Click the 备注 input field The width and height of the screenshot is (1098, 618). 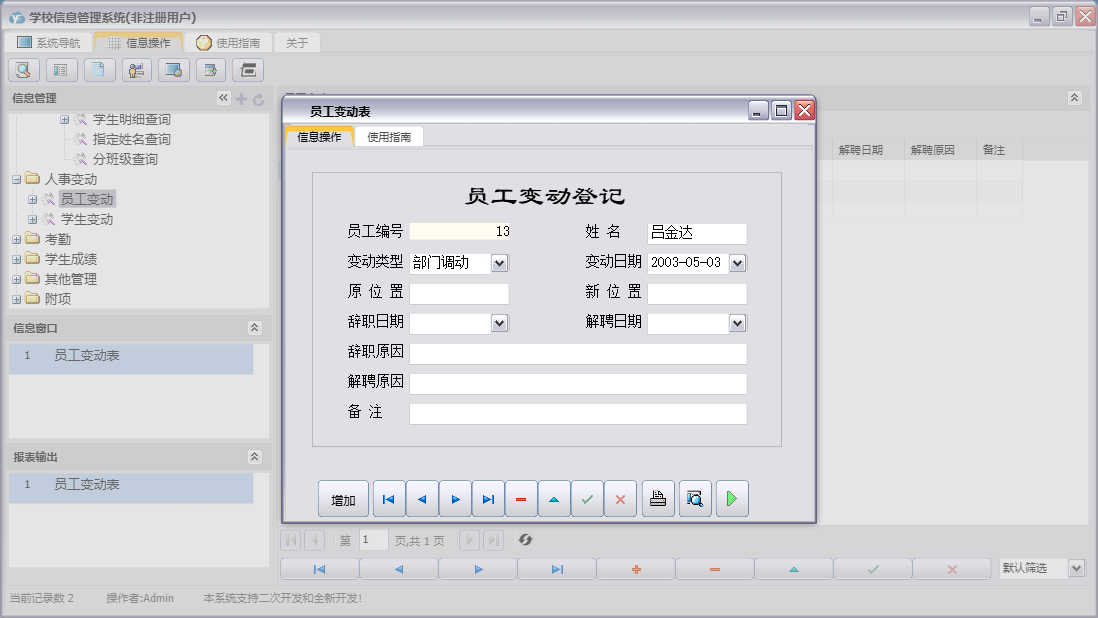577,414
